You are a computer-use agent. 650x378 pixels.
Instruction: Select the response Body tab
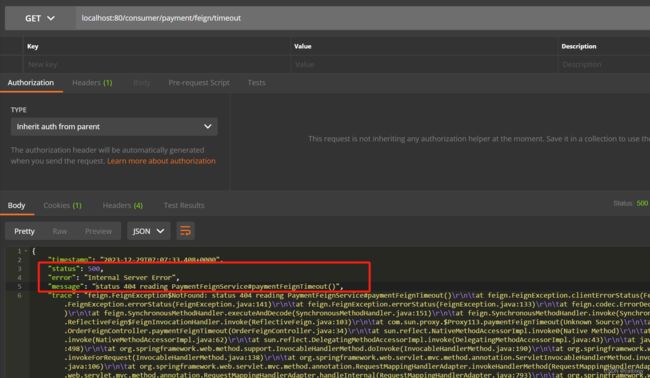(17, 205)
